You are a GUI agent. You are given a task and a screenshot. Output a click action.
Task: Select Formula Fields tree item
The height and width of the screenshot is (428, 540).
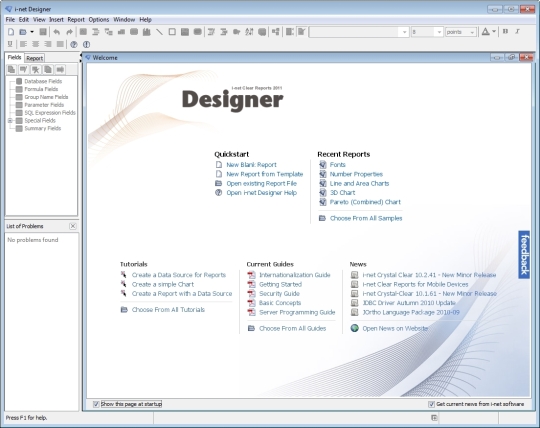41,89
